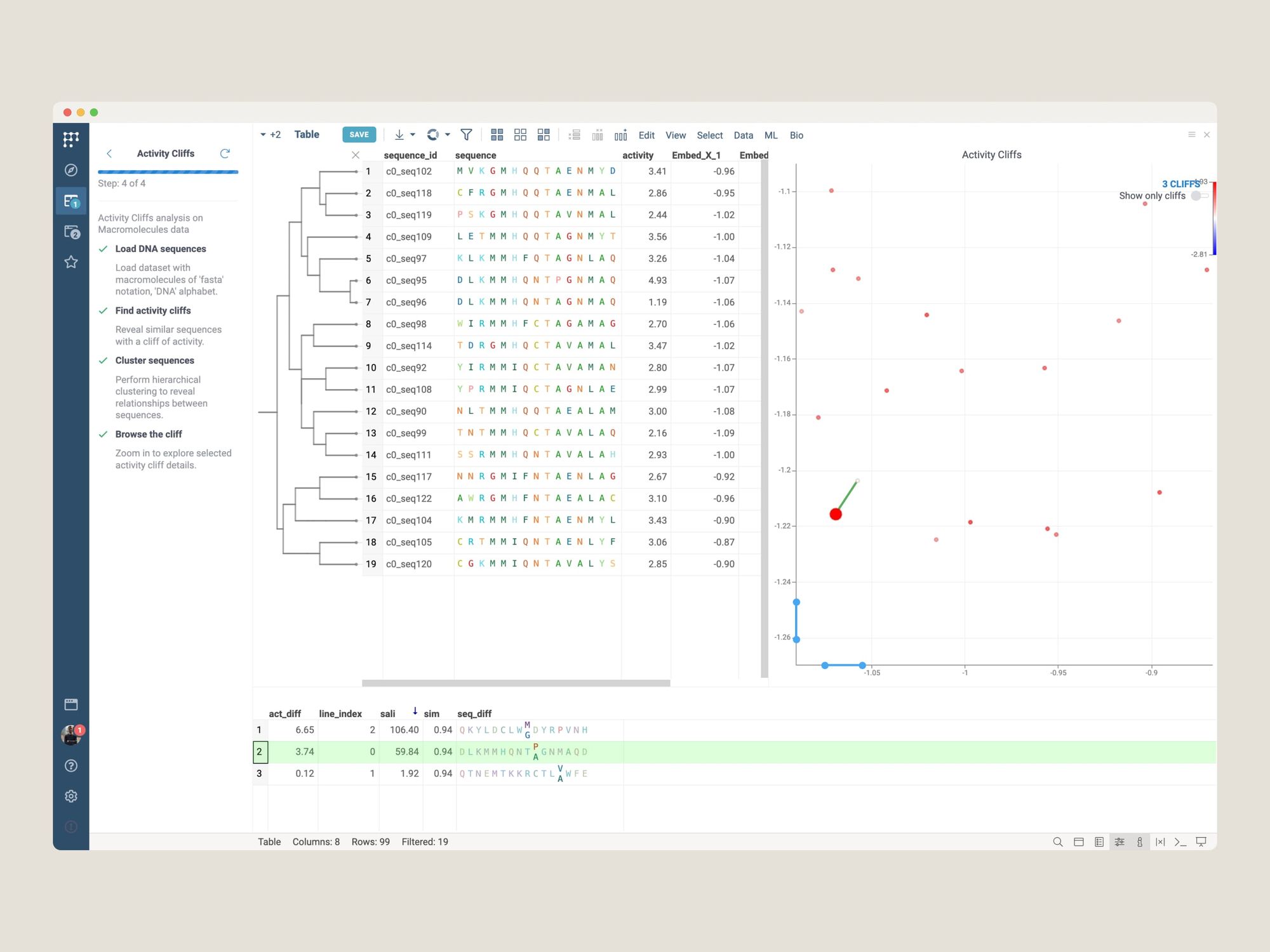Expand the refresh/sync dropdown arrow
Viewport: 1270px width, 952px height.
tap(448, 135)
